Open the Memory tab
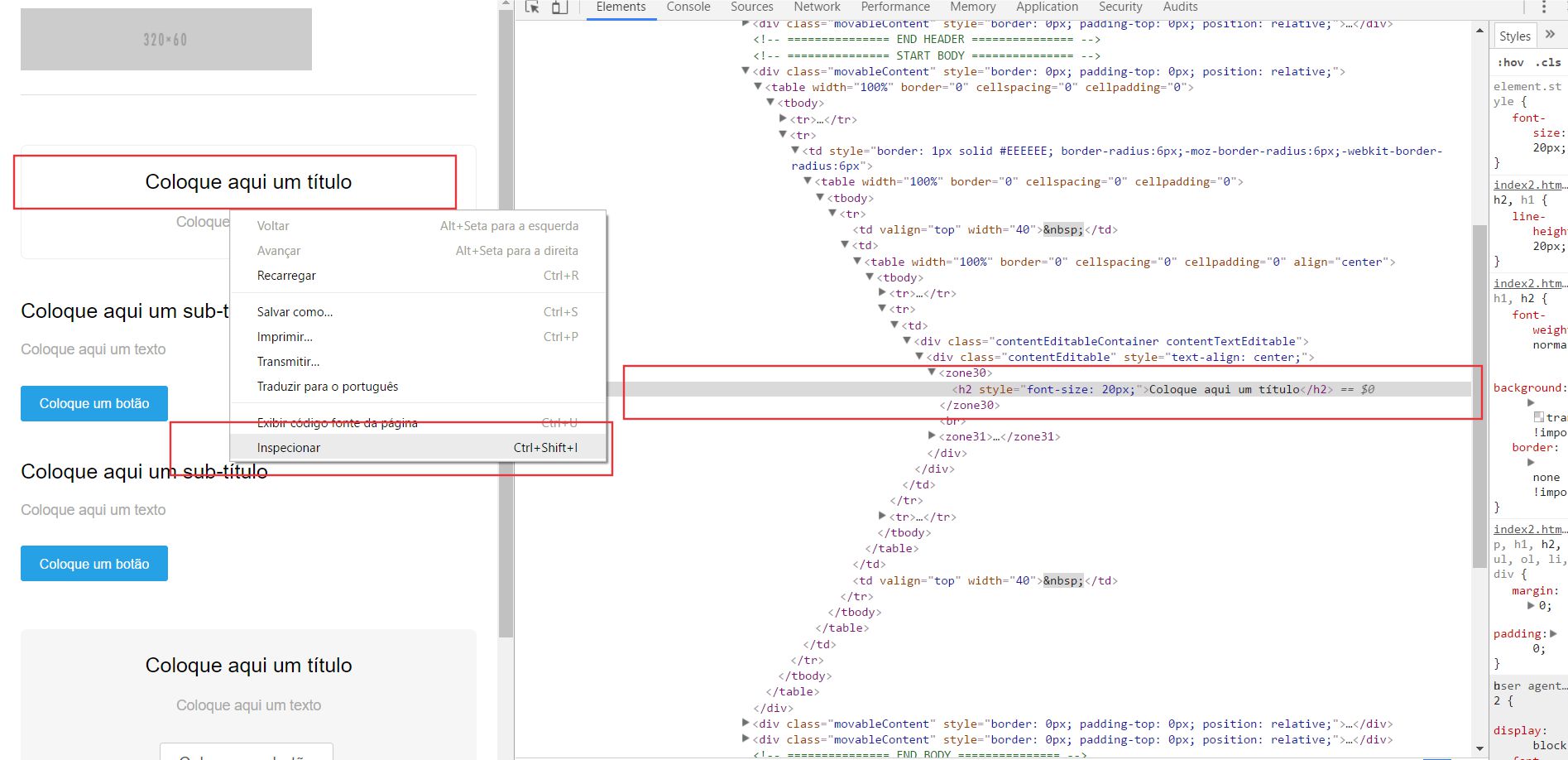Viewport: 1568px width, 760px height. tap(972, 7)
